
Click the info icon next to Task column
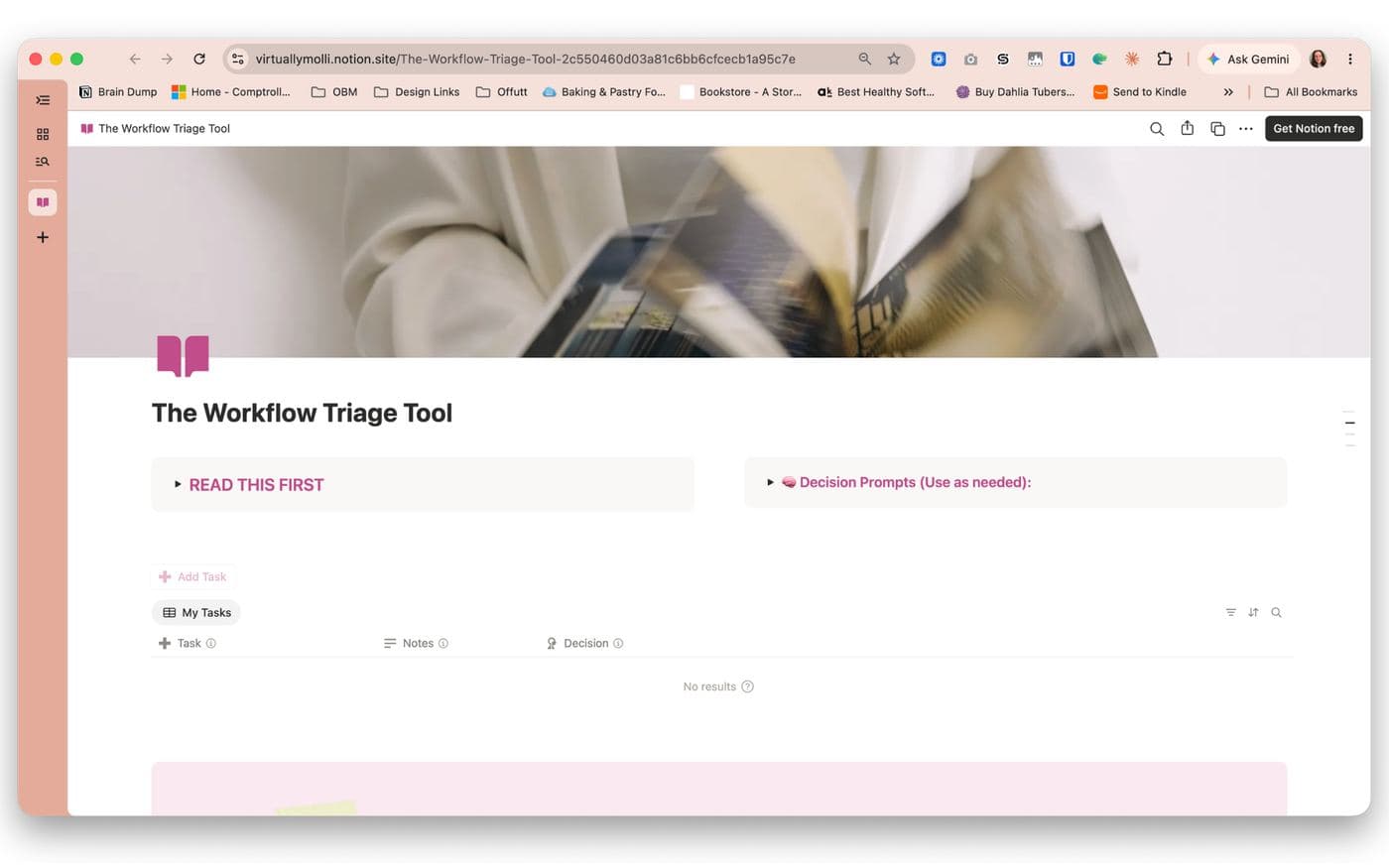(x=211, y=644)
